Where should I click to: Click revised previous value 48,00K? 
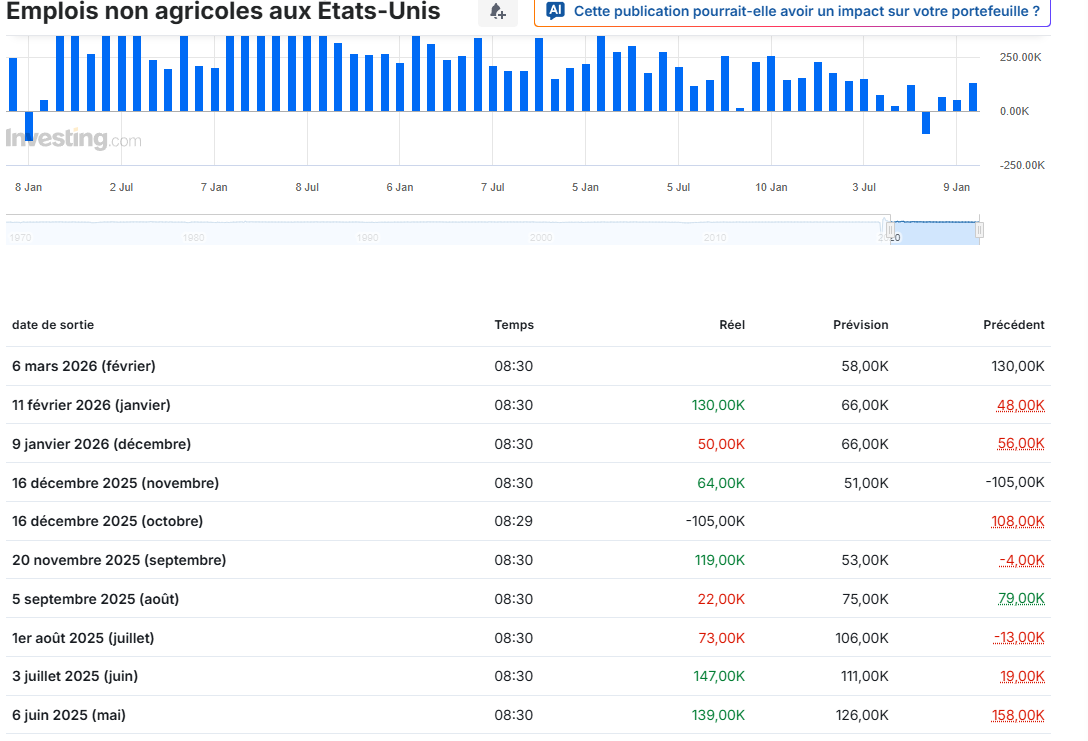click(x=1020, y=405)
